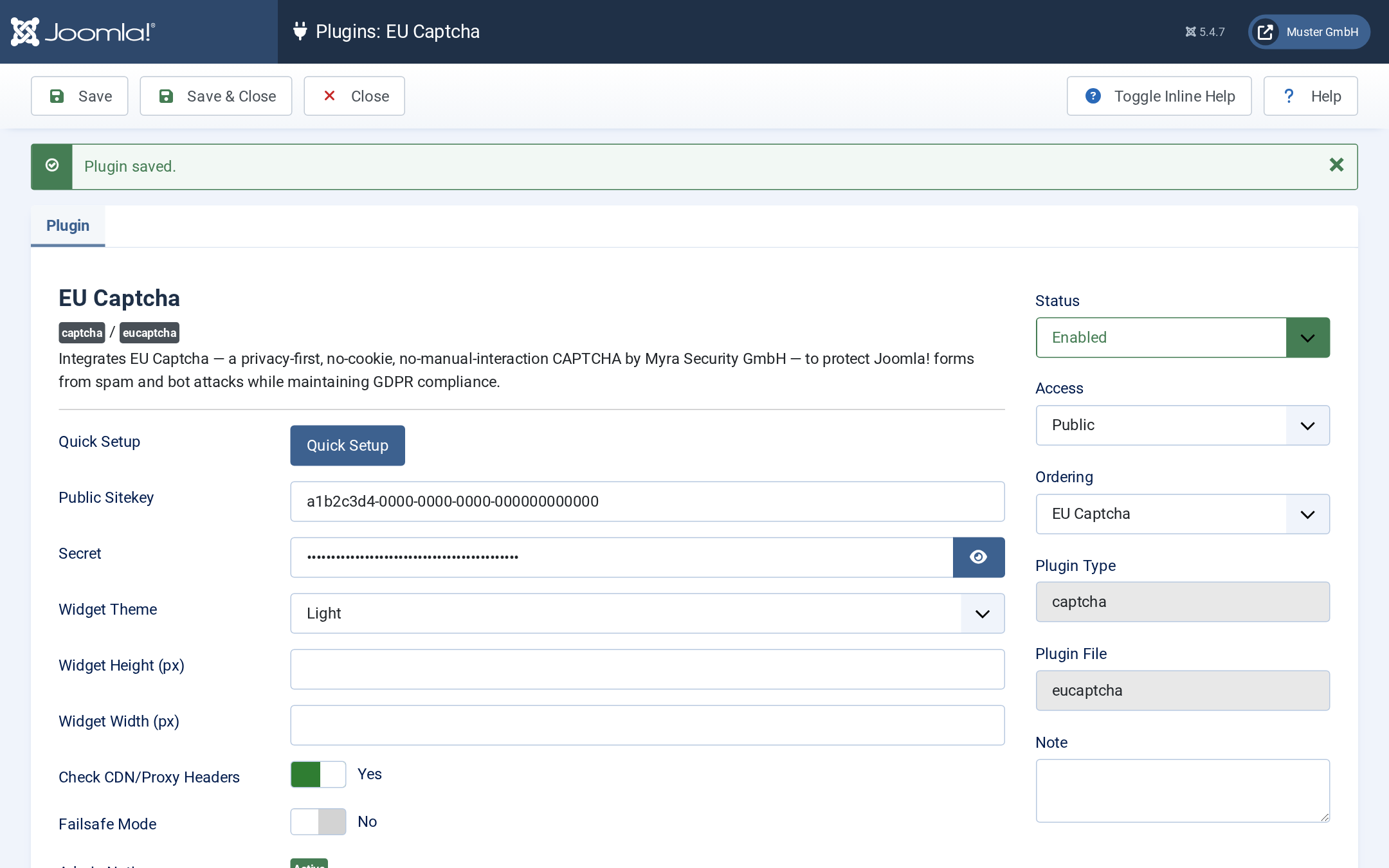1389x868 pixels.
Task: Toggle Check CDN/Proxy Headers switch
Action: (x=318, y=774)
